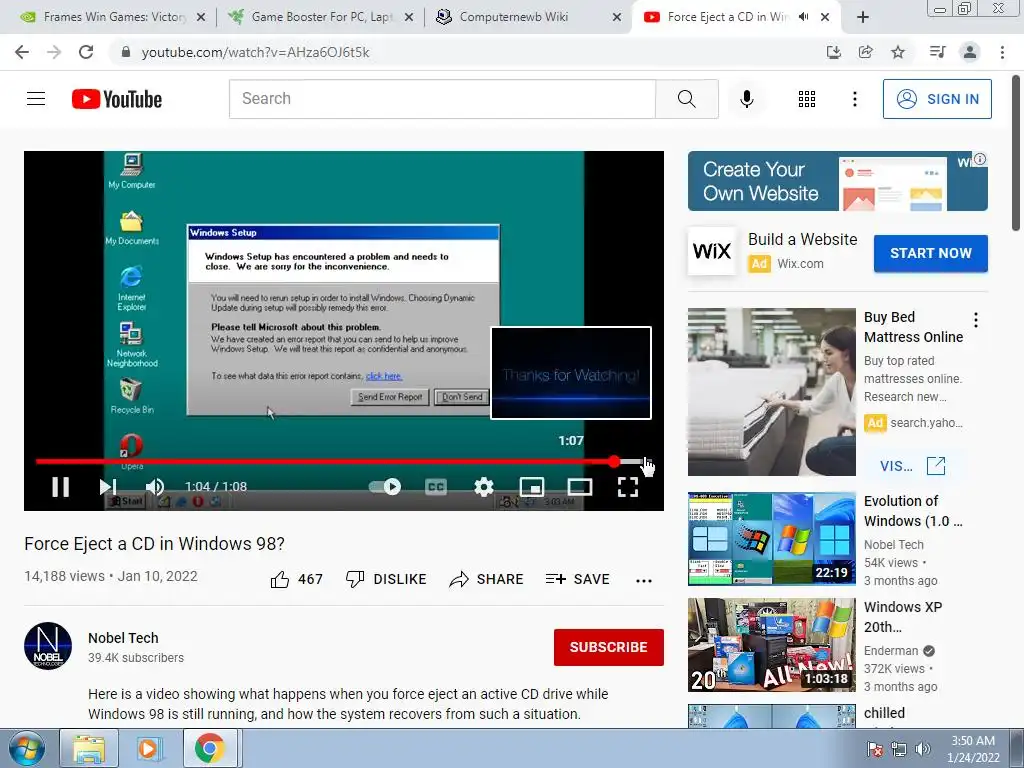This screenshot has height=768, width=1024.
Task: Save video to playlist
Action: (x=578, y=579)
